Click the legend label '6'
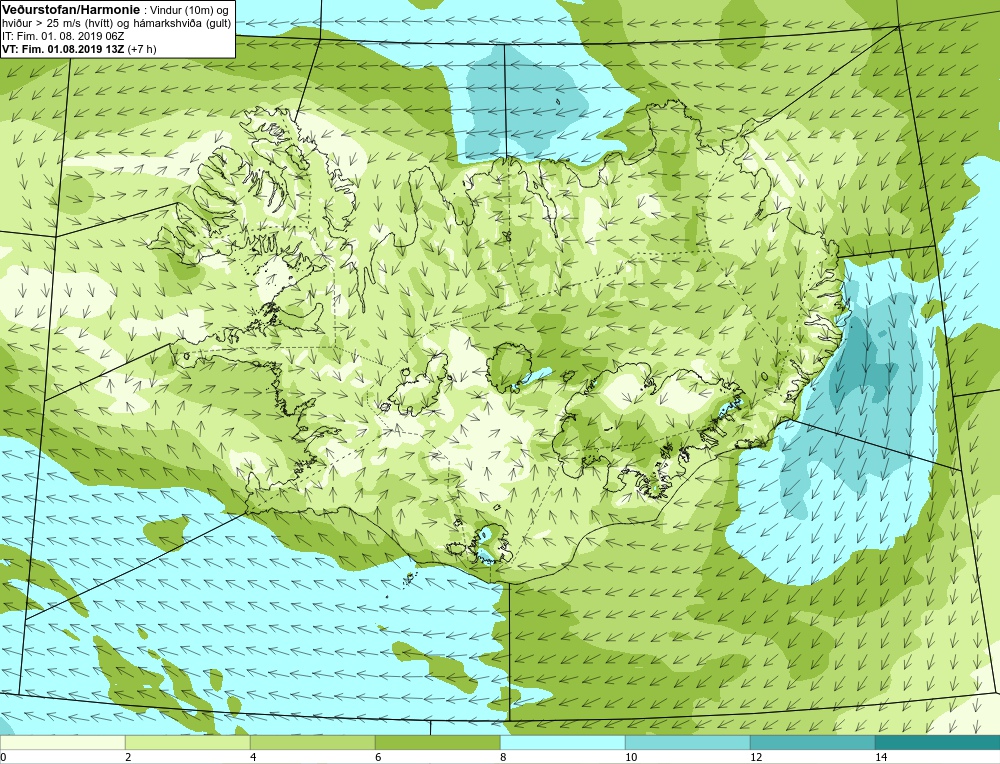Image resolution: width=1000 pixels, height=764 pixels. pos(378,757)
